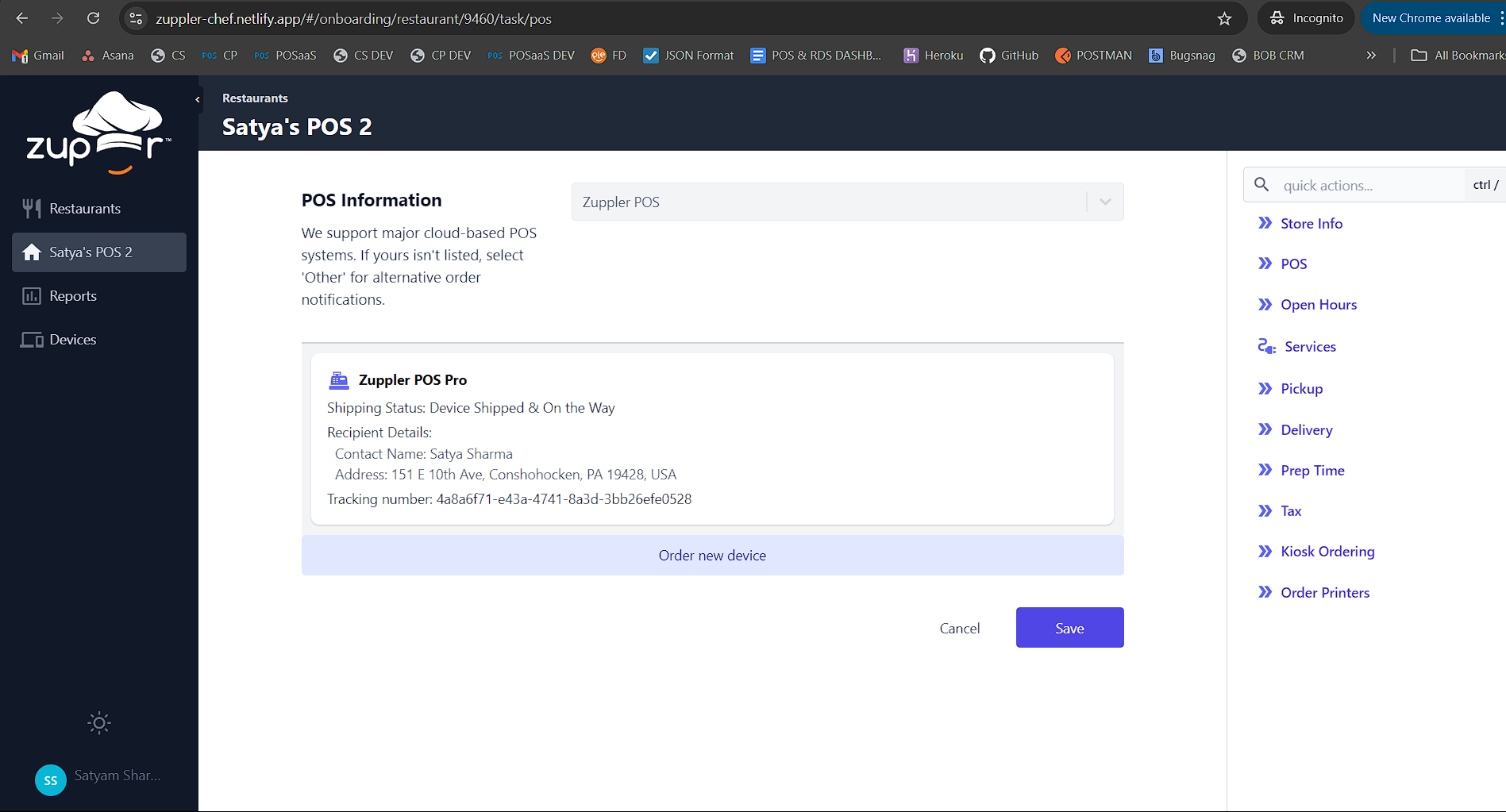Go to Open Hours task
Viewport: 1506px width, 812px height.
point(1308,305)
